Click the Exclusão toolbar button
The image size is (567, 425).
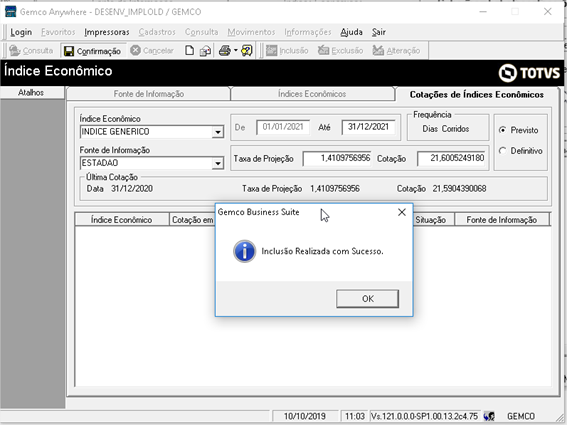click(x=340, y=51)
